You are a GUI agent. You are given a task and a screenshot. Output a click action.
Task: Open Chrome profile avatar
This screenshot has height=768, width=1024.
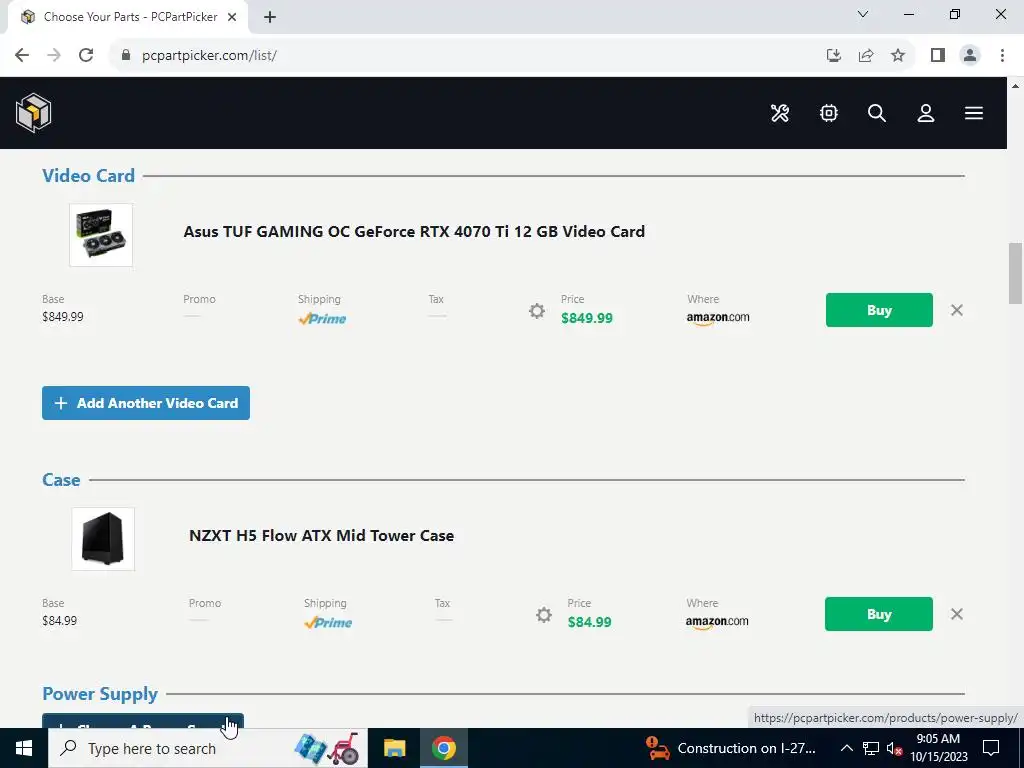970,56
